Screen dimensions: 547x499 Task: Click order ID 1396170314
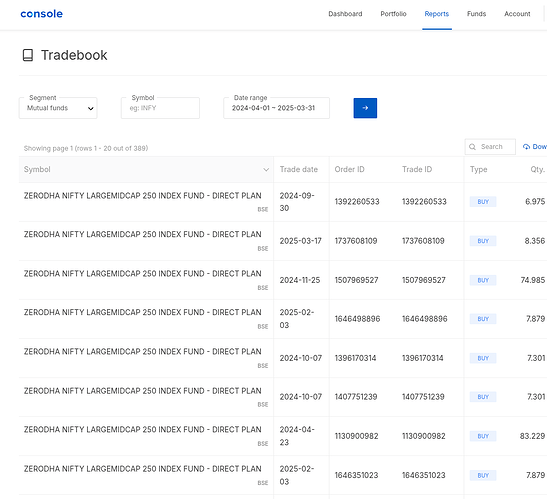[355, 358]
